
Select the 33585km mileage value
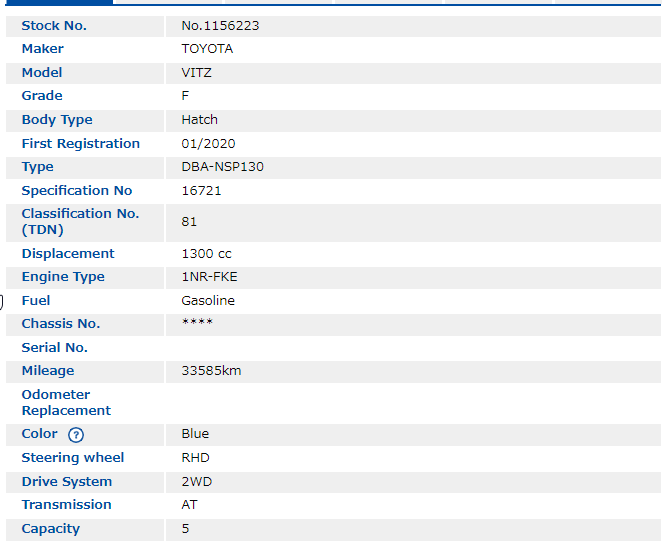[211, 371]
